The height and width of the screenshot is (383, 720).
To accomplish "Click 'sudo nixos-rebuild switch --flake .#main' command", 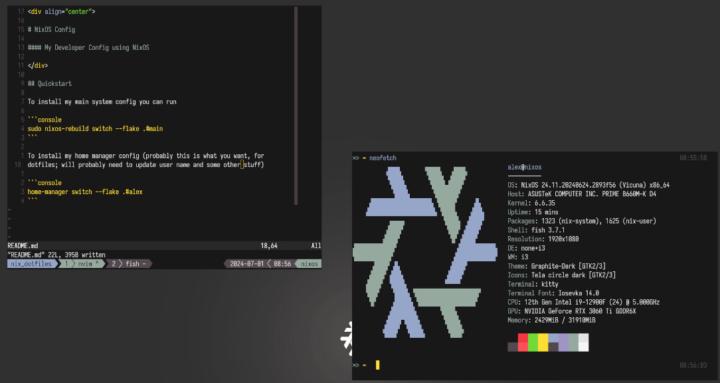I will click(x=95, y=129).
